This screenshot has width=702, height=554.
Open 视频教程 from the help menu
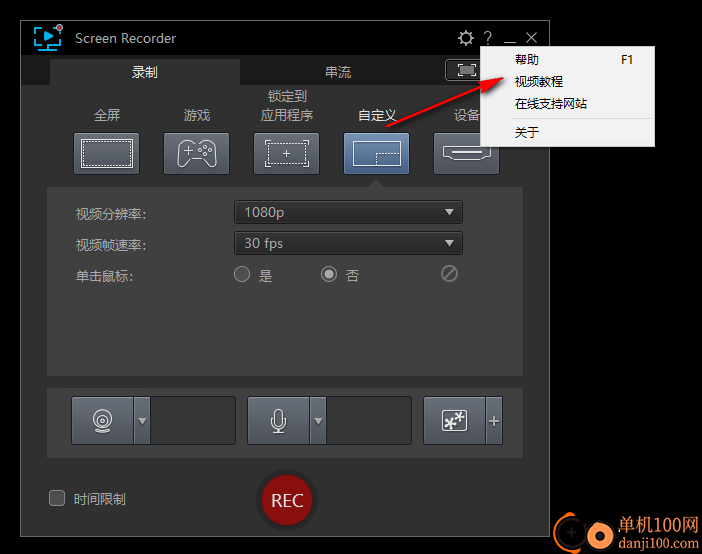click(x=567, y=82)
